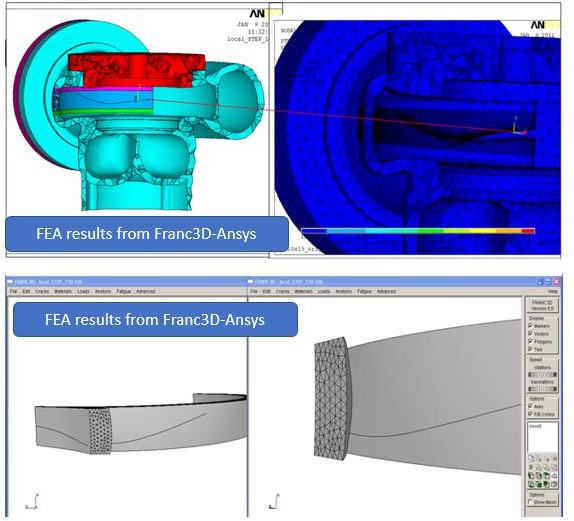Click the FRANC3D Version button
Screen dimensions: 574x521
[x=542, y=305]
